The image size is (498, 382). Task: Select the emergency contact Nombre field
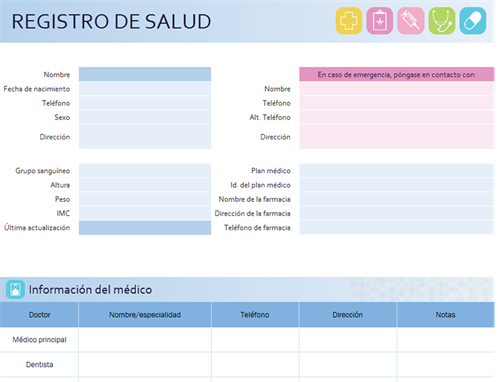point(396,89)
